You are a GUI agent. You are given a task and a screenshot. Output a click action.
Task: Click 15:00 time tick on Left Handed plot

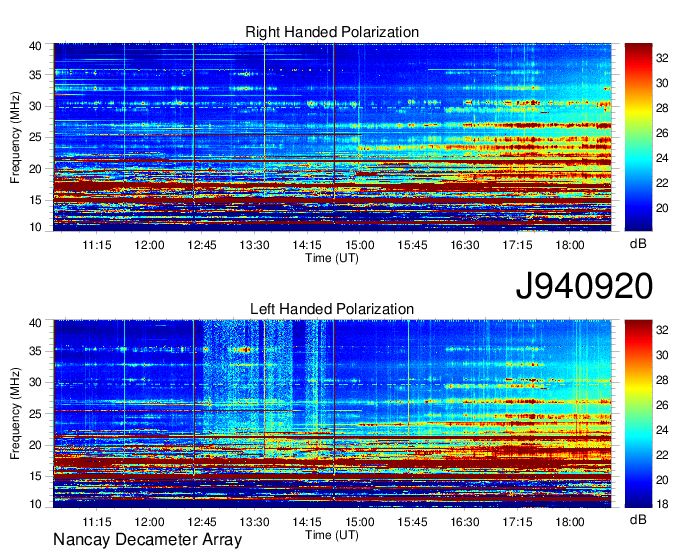click(x=360, y=522)
